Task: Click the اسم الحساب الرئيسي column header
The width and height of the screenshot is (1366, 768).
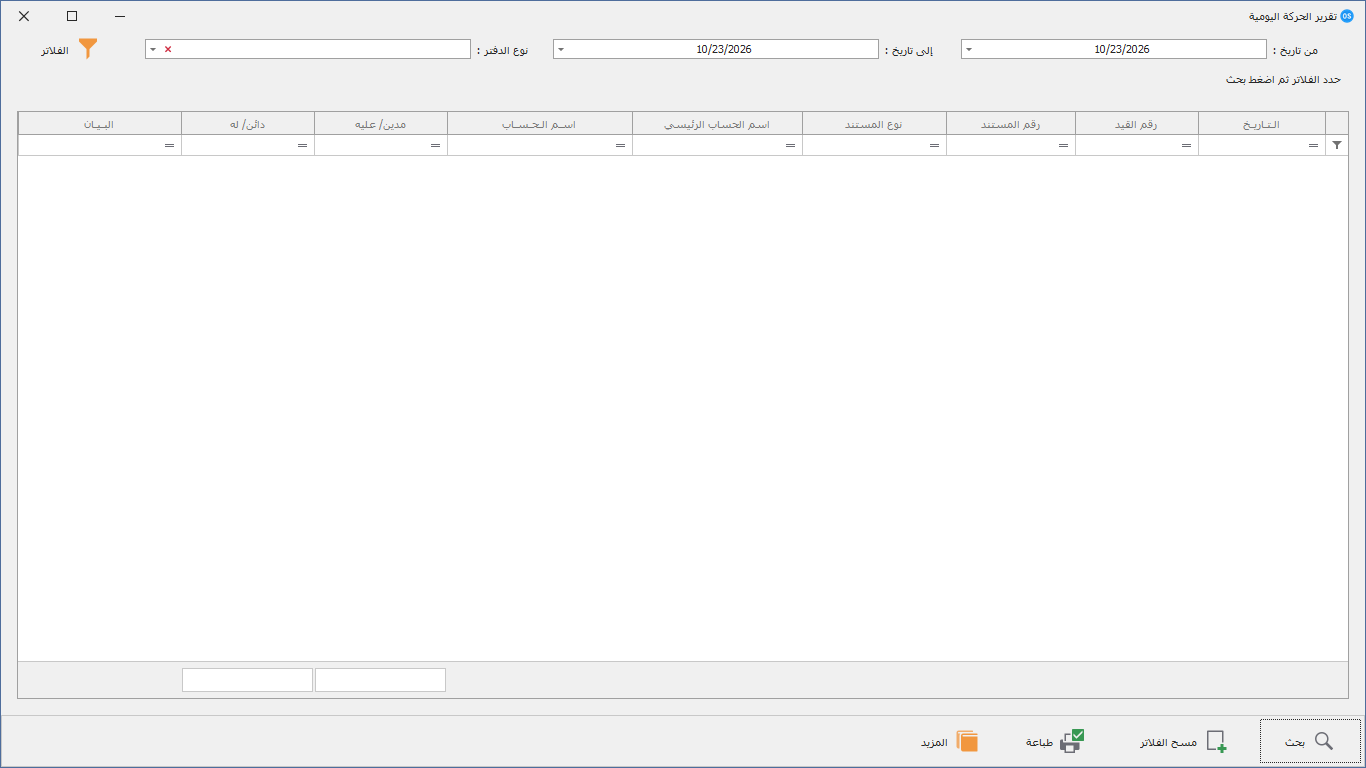Action: coord(717,123)
